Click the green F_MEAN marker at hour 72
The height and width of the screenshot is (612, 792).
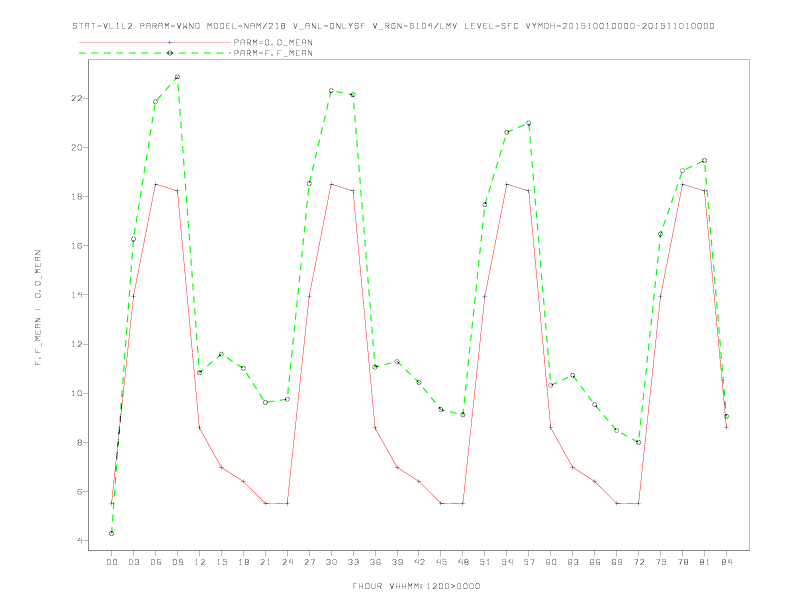(x=639, y=442)
